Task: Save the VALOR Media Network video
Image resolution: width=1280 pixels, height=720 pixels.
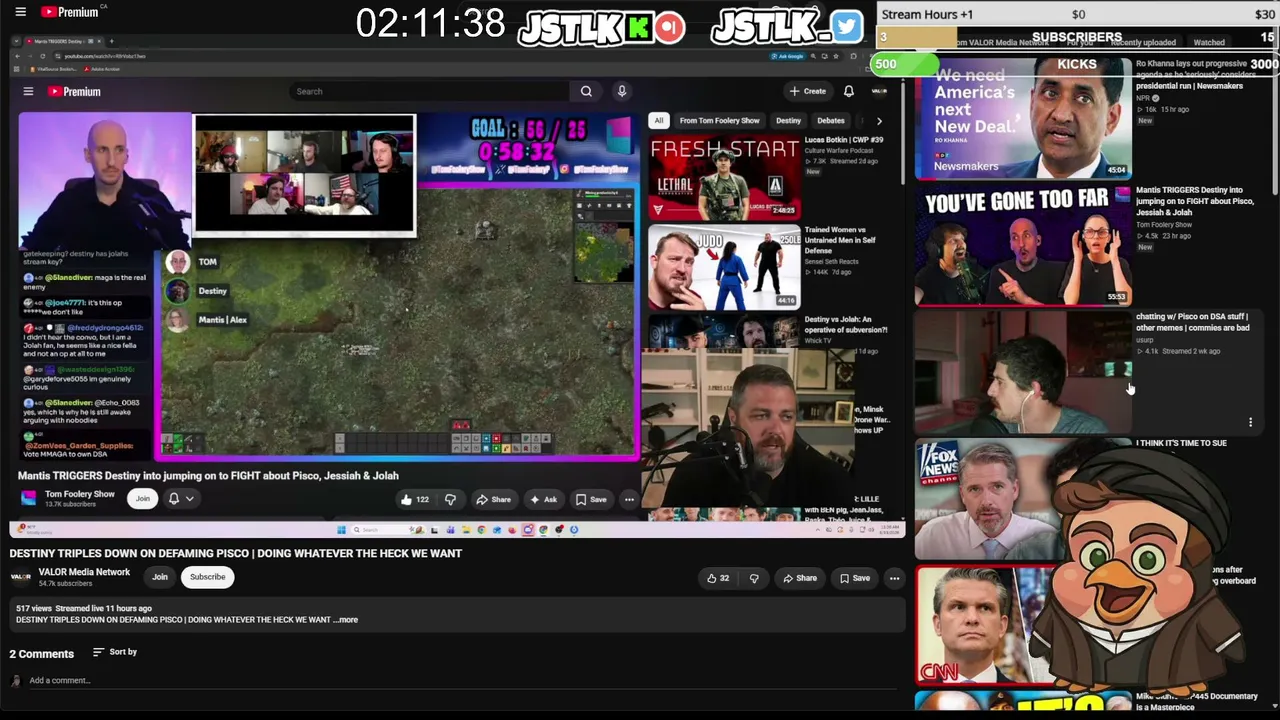Action: (854, 578)
